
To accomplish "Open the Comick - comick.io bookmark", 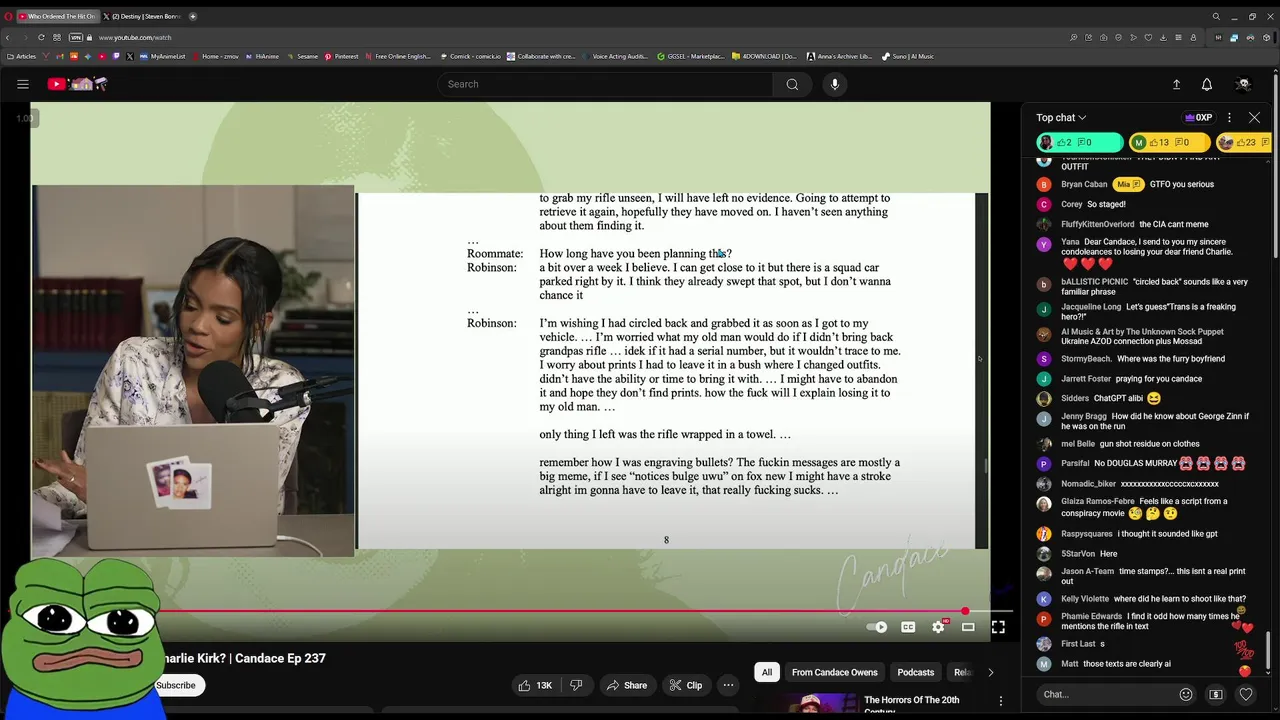I will pyautogui.click(x=470, y=56).
